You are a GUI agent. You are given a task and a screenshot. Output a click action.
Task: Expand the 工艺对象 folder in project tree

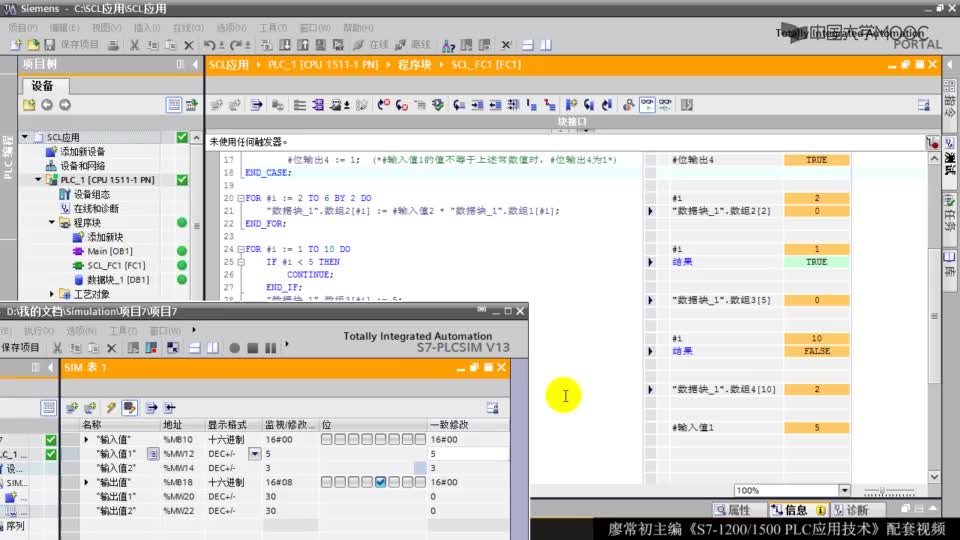coord(52,294)
